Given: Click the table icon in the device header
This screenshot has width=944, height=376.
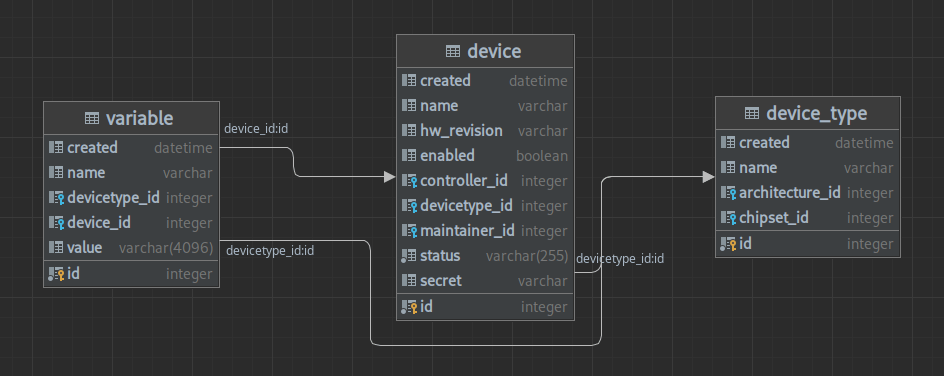Looking at the screenshot, I should pyautogui.click(x=453, y=52).
